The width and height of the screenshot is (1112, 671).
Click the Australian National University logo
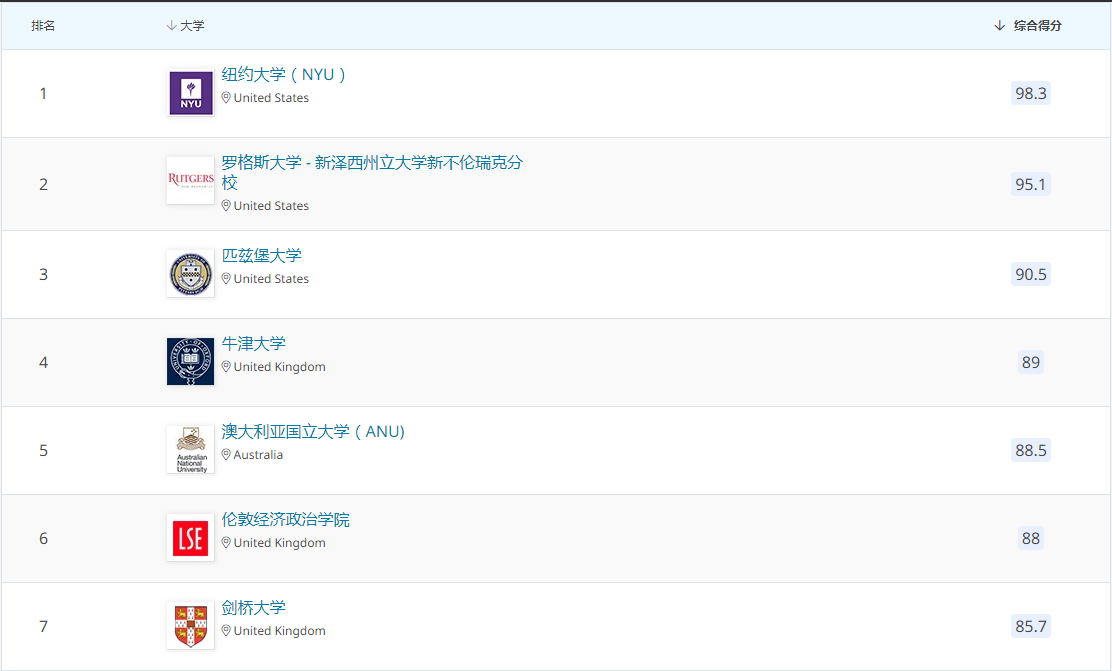[x=190, y=449]
